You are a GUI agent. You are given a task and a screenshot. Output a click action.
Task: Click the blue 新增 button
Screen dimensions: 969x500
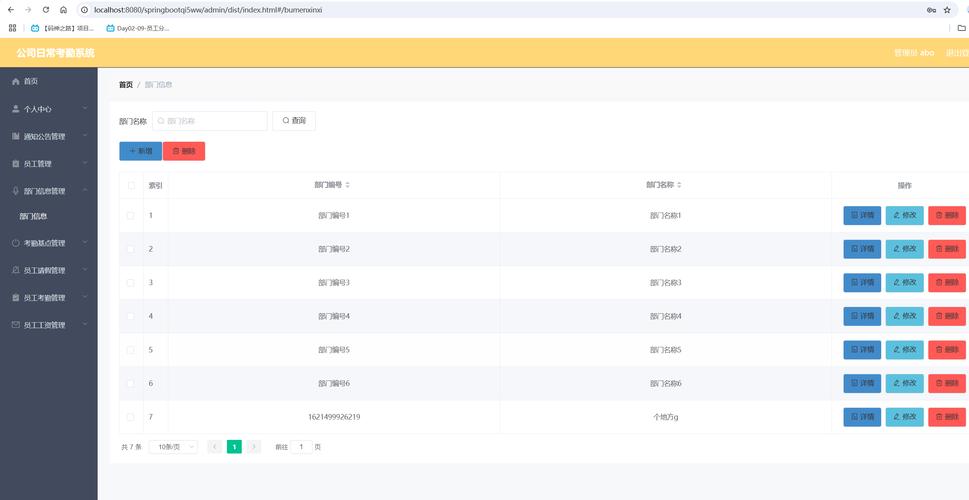click(x=140, y=151)
